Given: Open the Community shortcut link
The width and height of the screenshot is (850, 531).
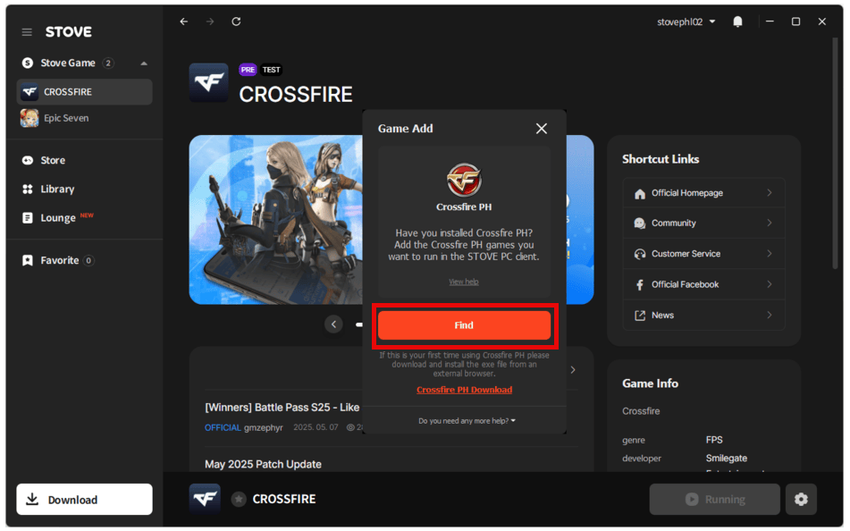Looking at the screenshot, I should (x=704, y=223).
